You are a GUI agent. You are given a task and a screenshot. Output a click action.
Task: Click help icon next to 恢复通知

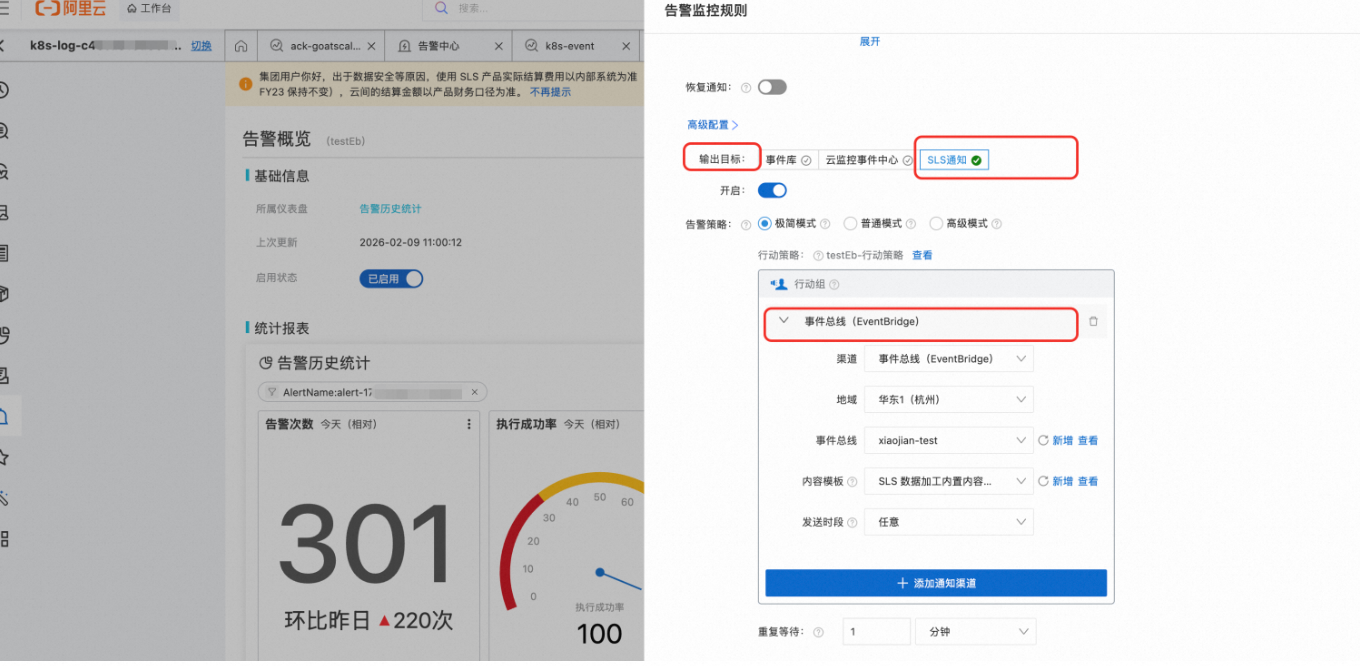point(745,88)
